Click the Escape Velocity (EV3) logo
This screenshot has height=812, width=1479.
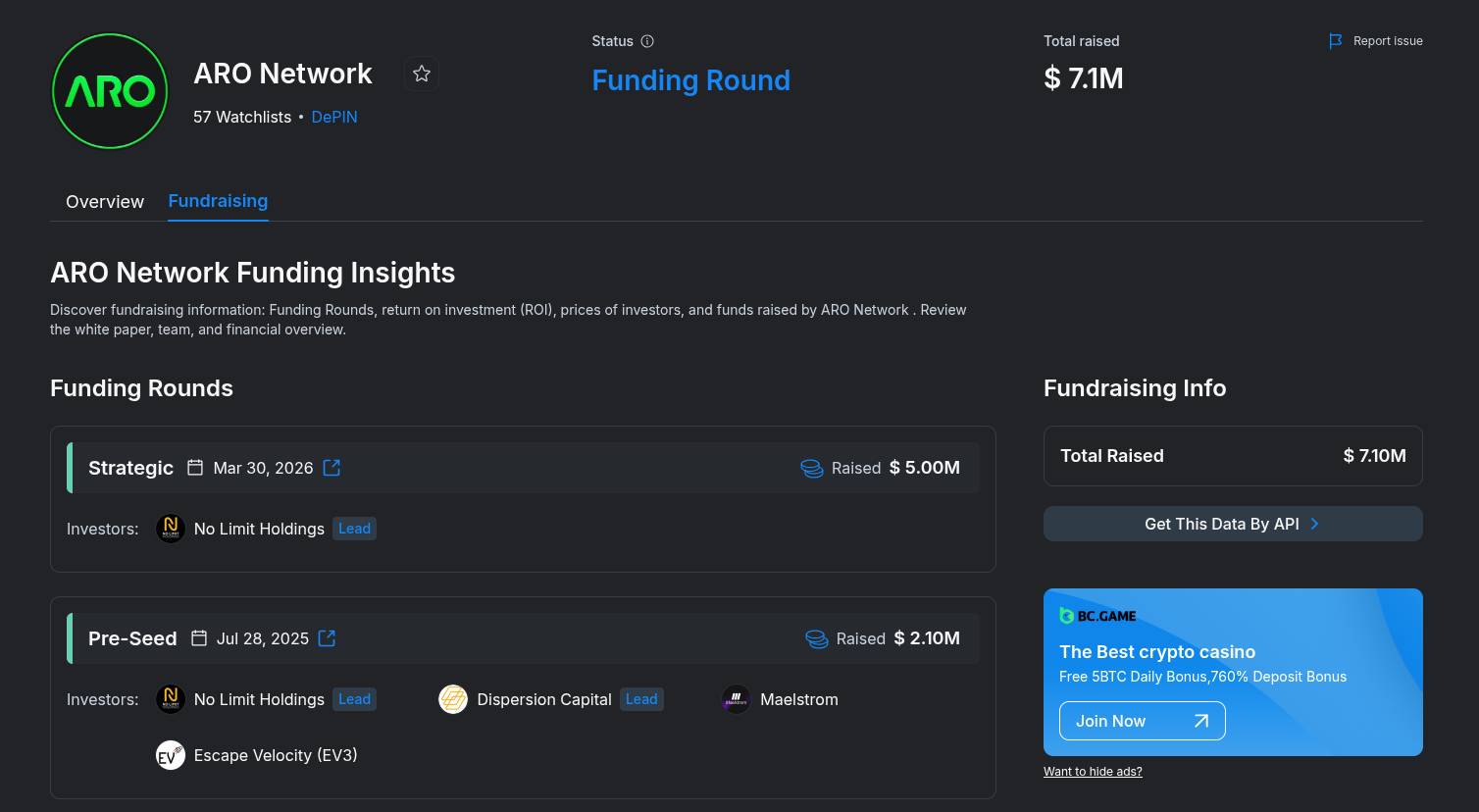tap(171, 755)
